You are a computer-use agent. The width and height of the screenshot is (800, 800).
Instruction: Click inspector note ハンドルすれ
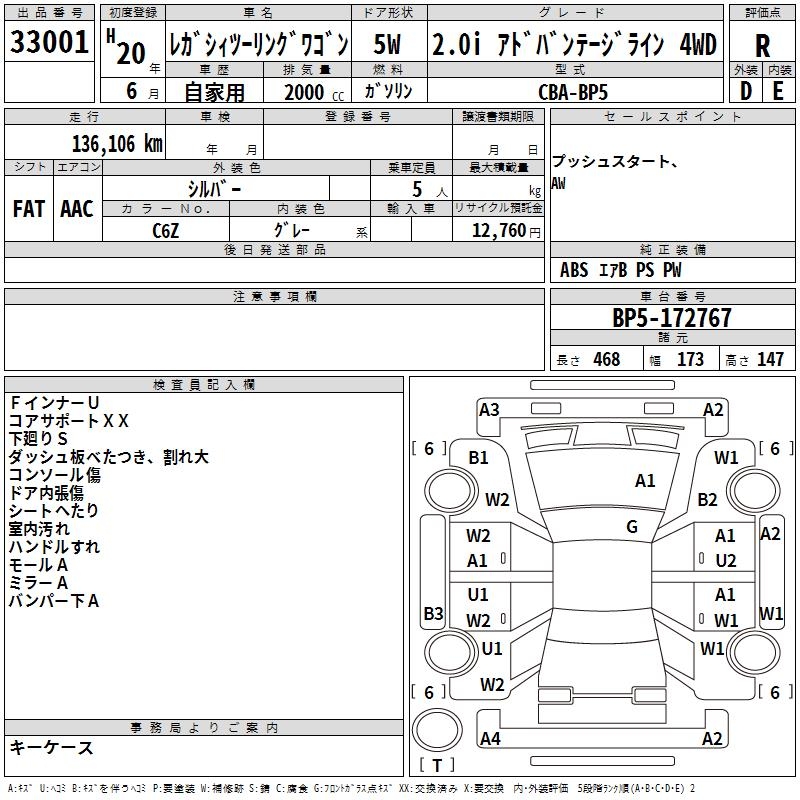click(55, 547)
